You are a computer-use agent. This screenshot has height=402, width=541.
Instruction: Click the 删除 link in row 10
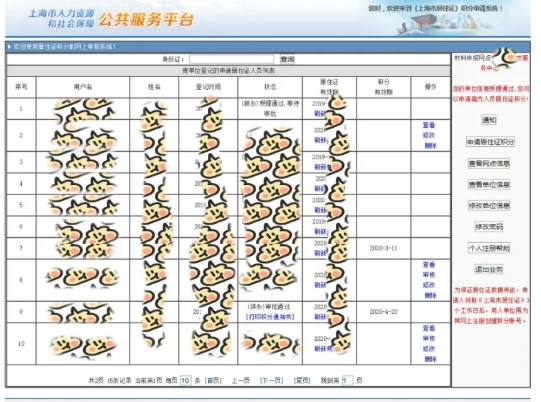click(430, 359)
